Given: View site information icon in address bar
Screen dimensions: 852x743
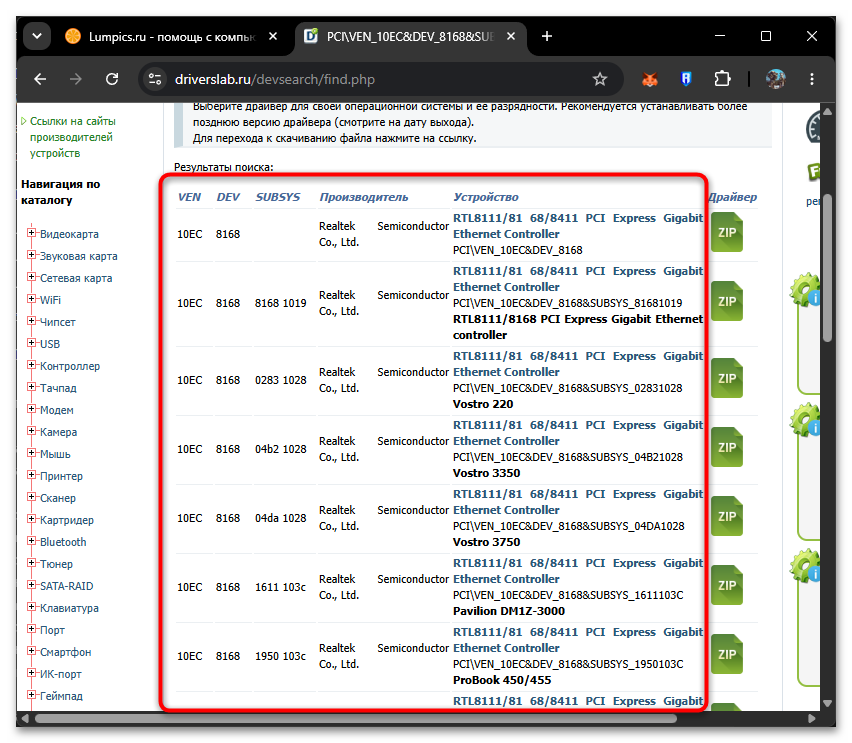Looking at the screenshot, I should point(155,79).
